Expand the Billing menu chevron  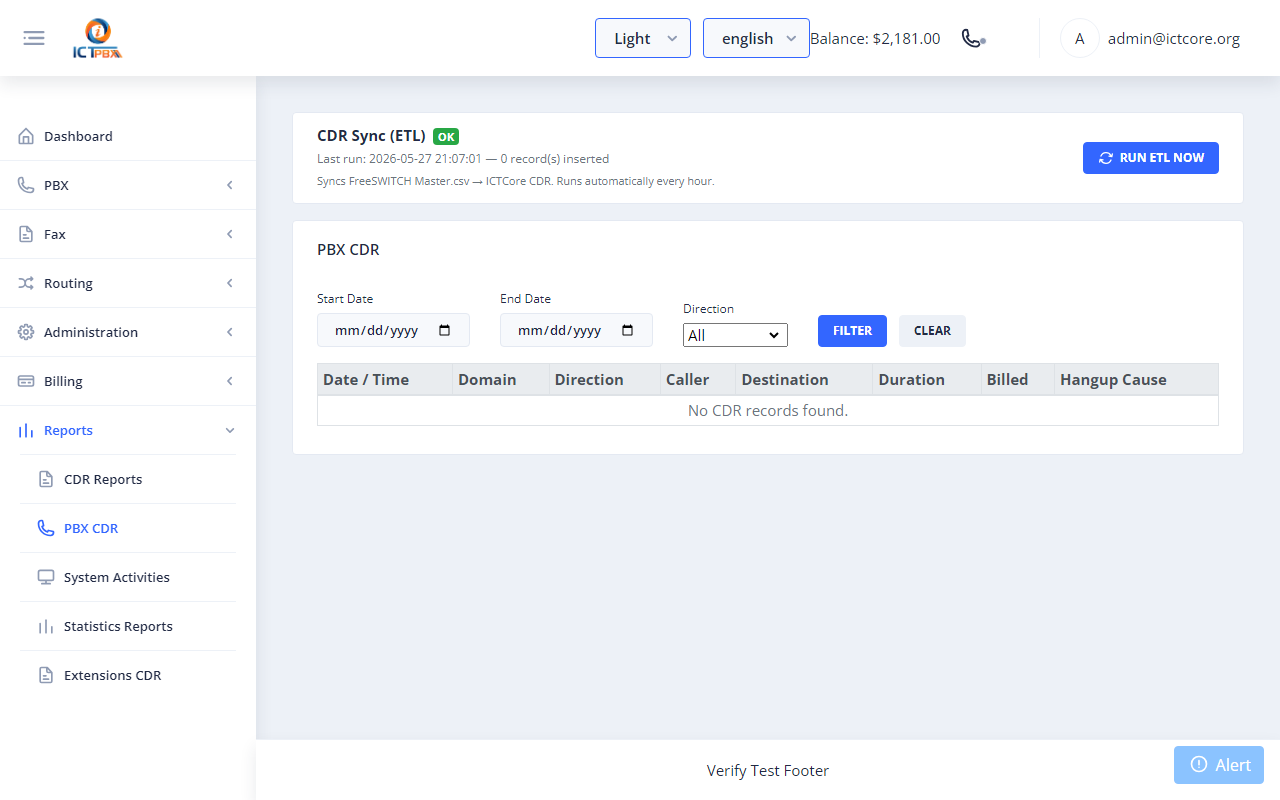[230, 381]
